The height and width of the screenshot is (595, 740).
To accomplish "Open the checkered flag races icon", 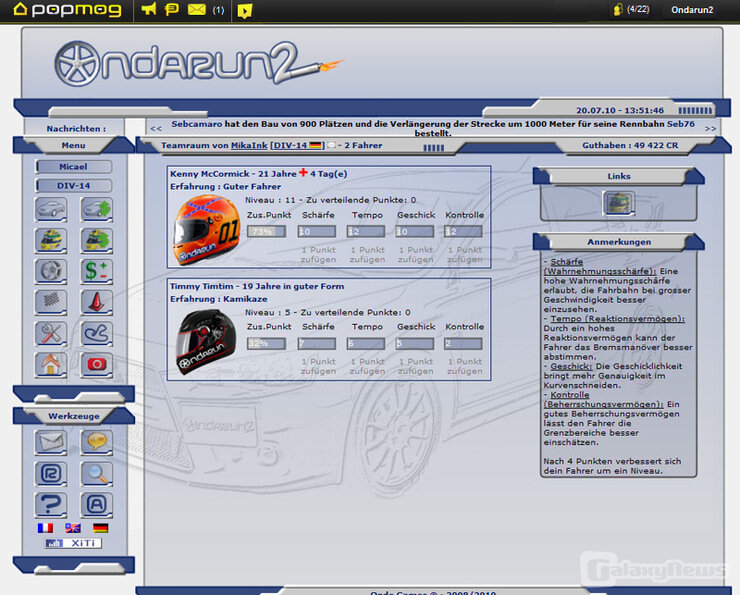I will click(x=51, y=302).
